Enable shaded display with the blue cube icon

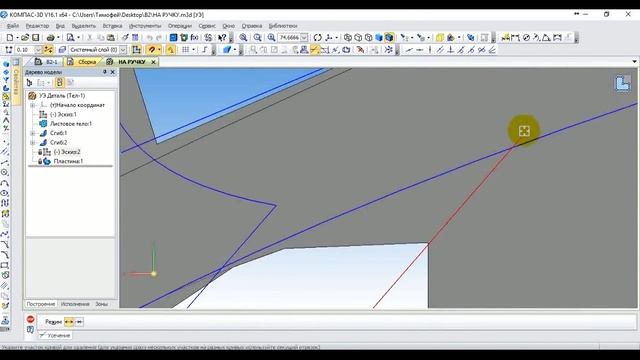pyautogui.click(x=379, y=38)
